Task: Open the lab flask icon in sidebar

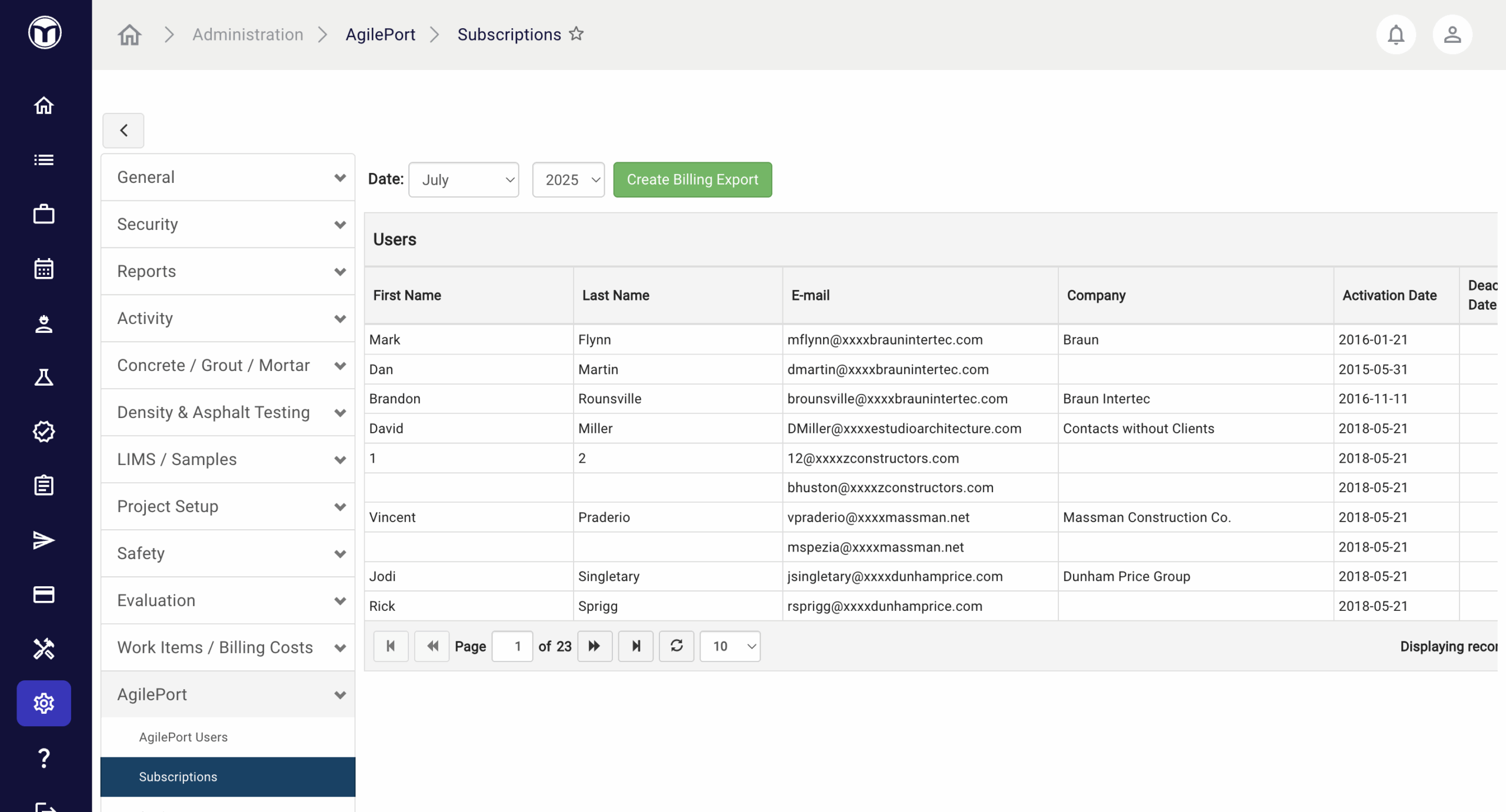Action: click(44, 377)
